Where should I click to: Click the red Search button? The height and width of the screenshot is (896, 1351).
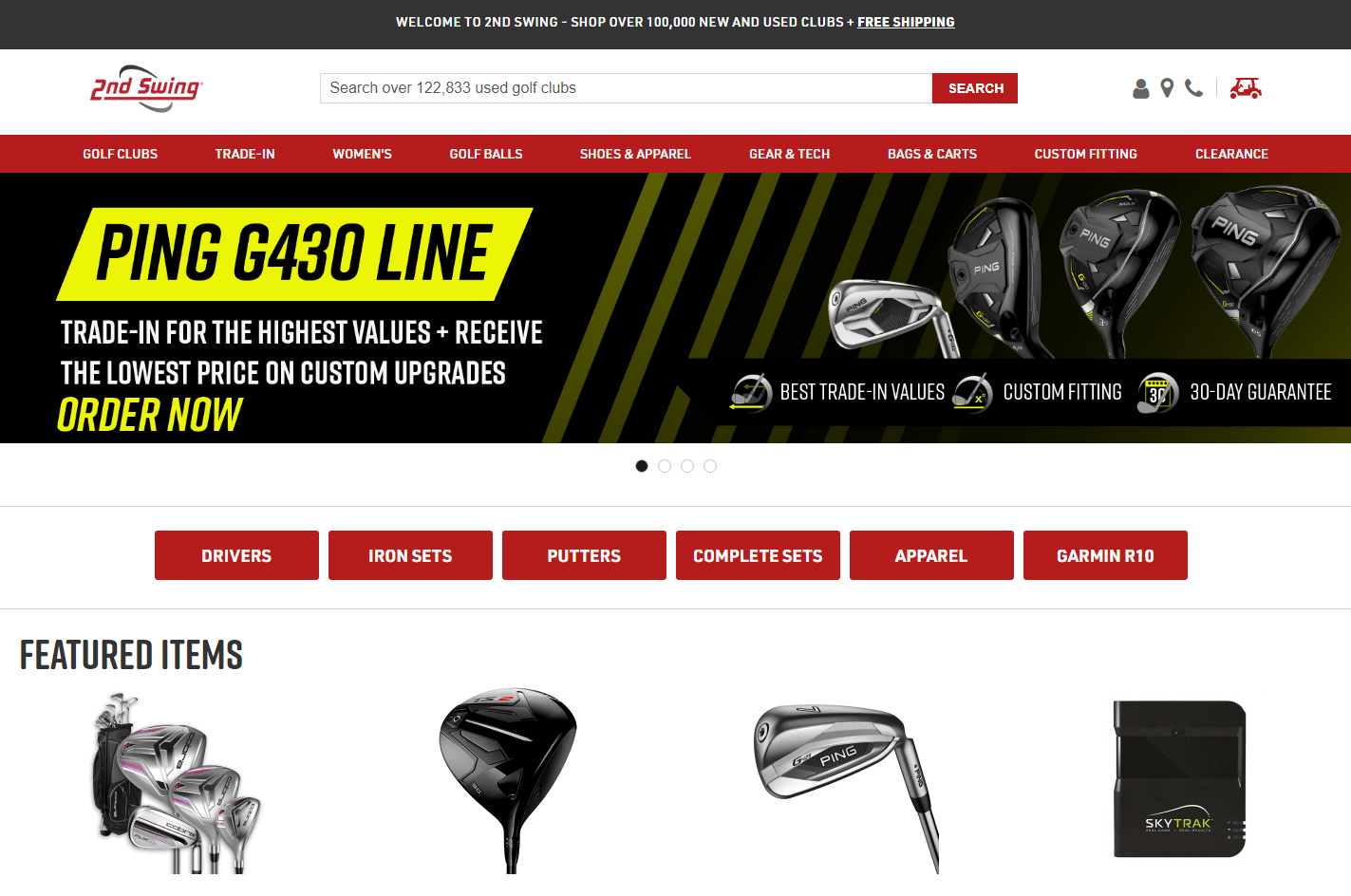(x=975, y=88)
